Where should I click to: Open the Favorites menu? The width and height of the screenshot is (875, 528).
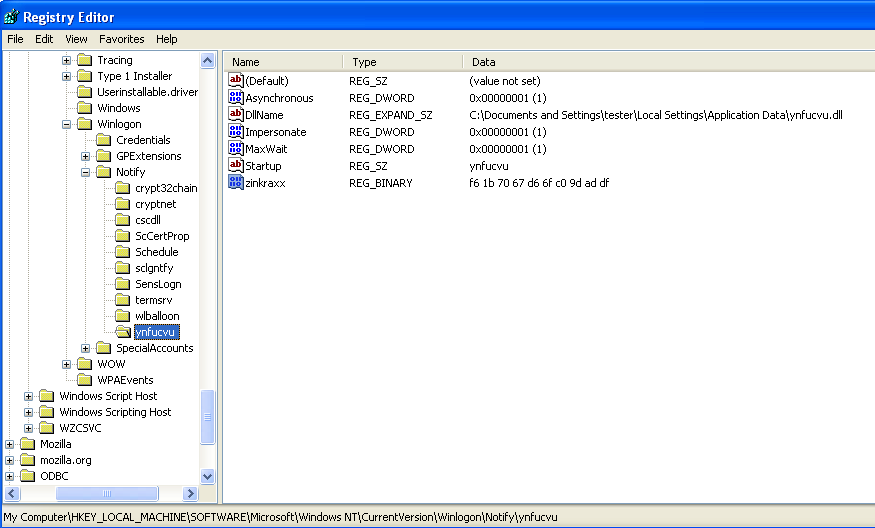click(122, 39)
